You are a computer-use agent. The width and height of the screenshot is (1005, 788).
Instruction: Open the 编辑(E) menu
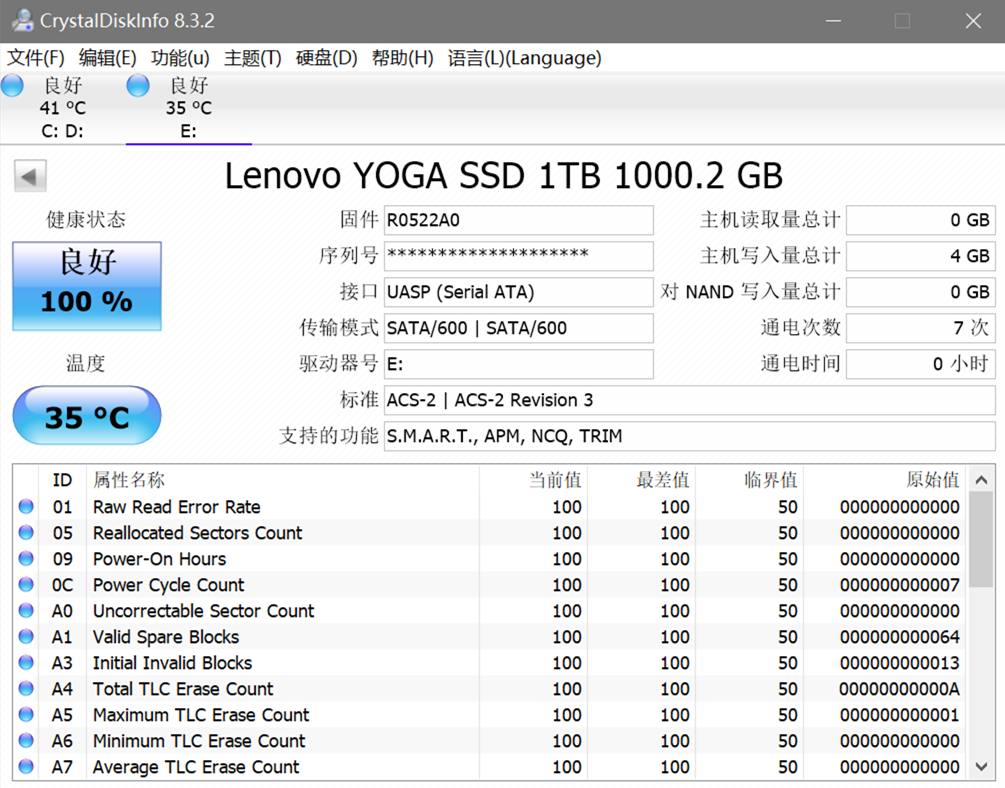[x=108, y=58]
